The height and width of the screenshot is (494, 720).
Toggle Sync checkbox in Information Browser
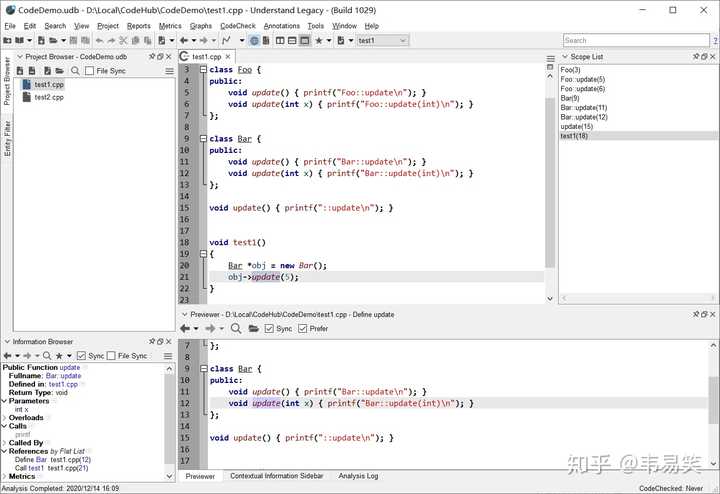(x=81, y=356)
